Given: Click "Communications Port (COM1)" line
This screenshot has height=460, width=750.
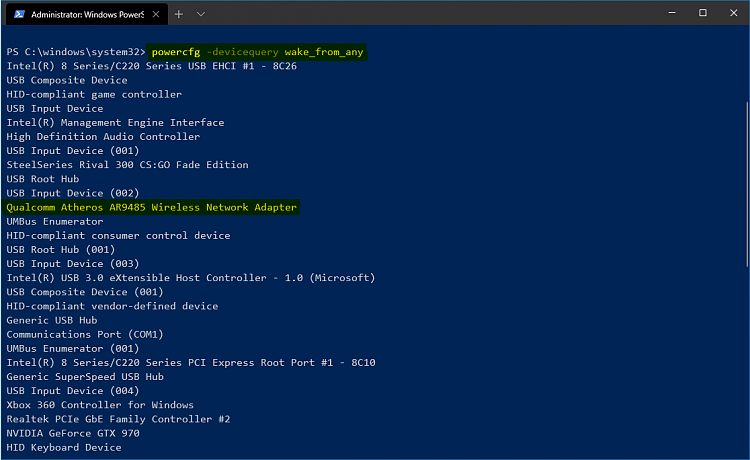Looking at the screenshot, I should coord(85,334).
